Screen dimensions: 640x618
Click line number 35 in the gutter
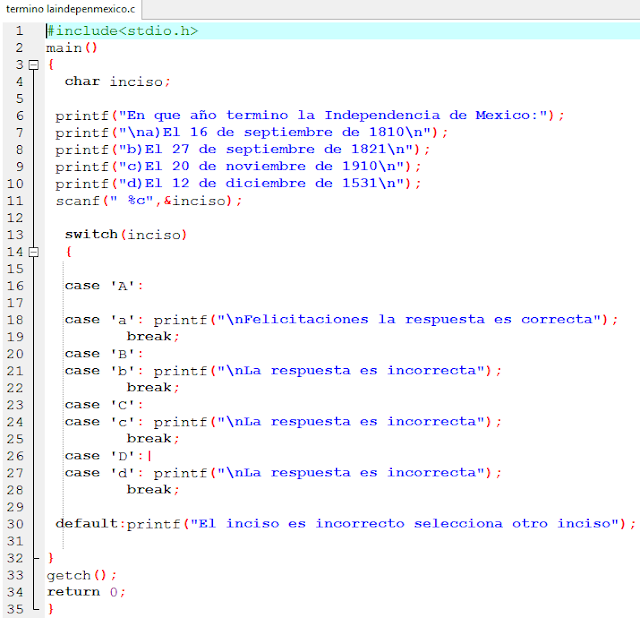coord(15,609)
